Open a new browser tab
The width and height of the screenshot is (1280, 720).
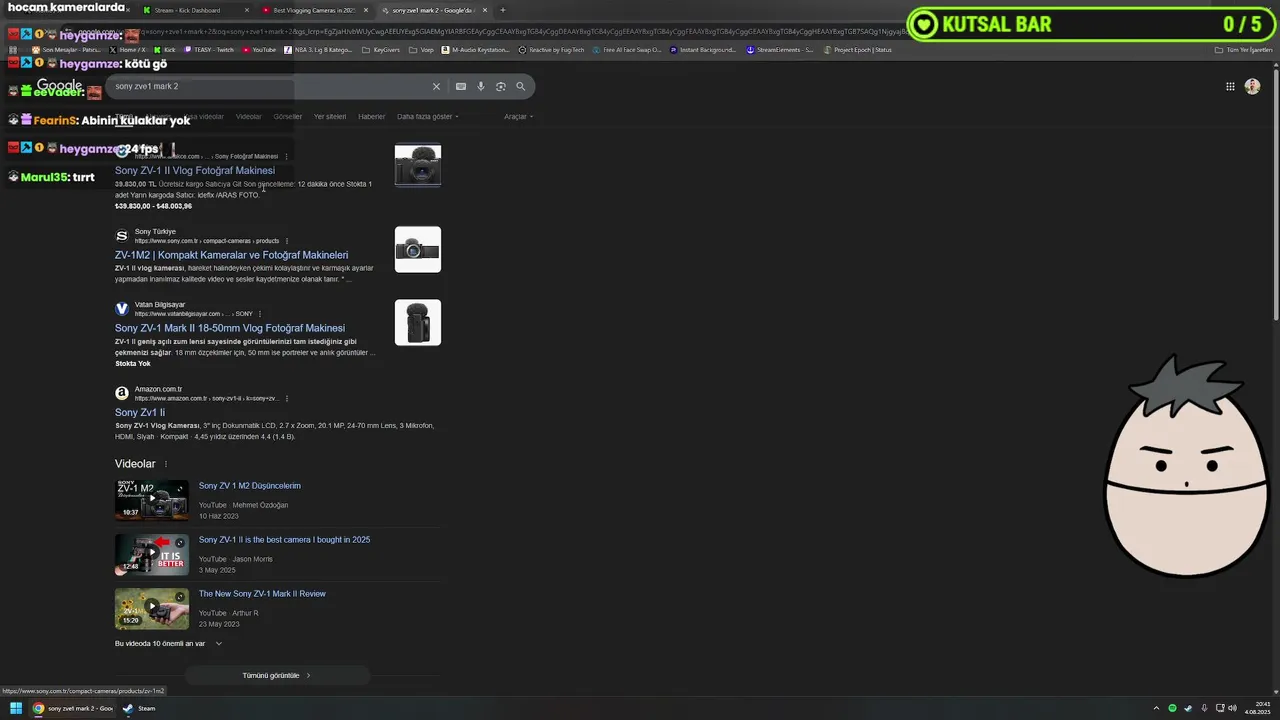(x=502, y=10)
